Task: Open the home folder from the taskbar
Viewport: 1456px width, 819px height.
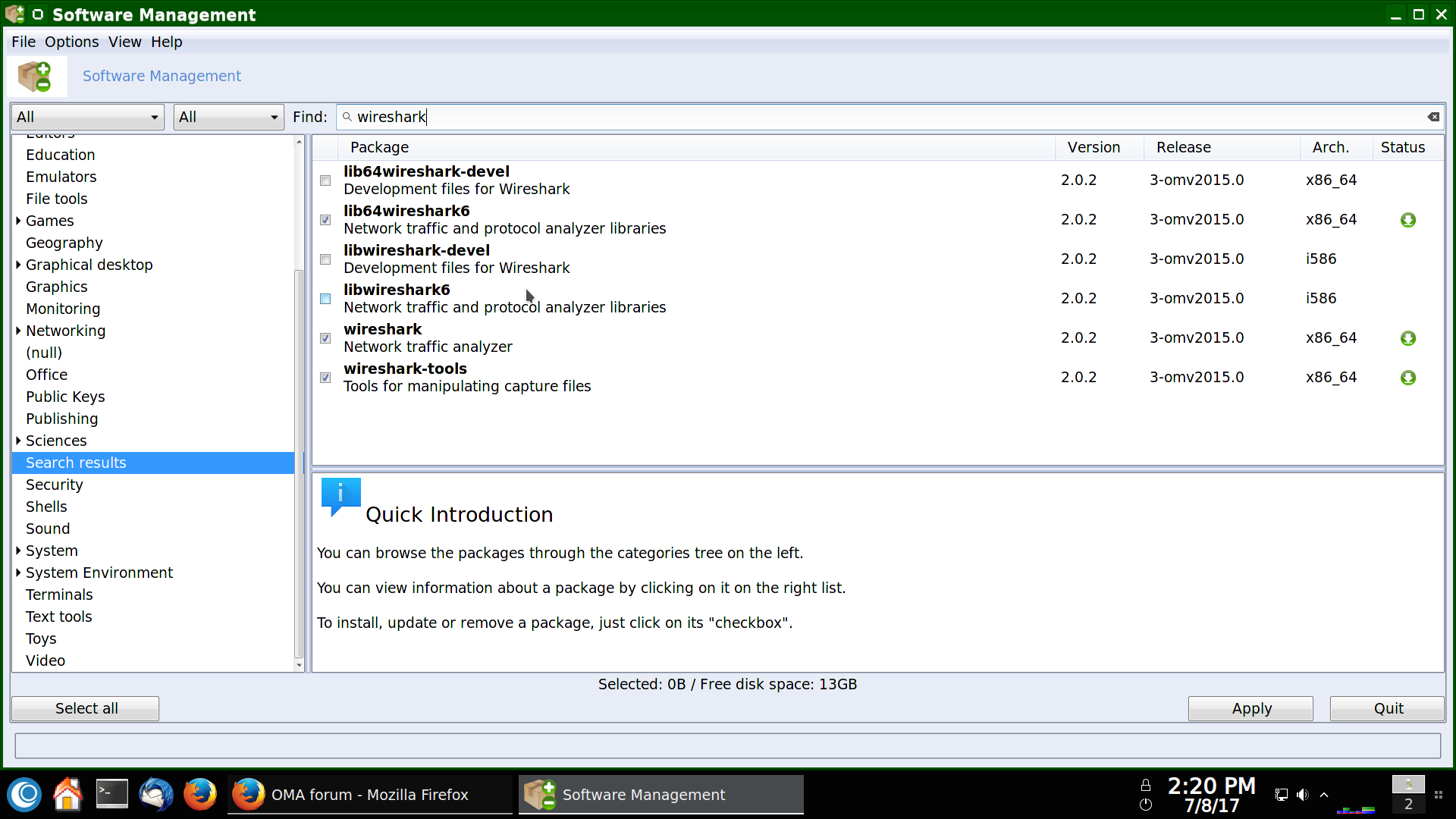Action: (67, 795)
